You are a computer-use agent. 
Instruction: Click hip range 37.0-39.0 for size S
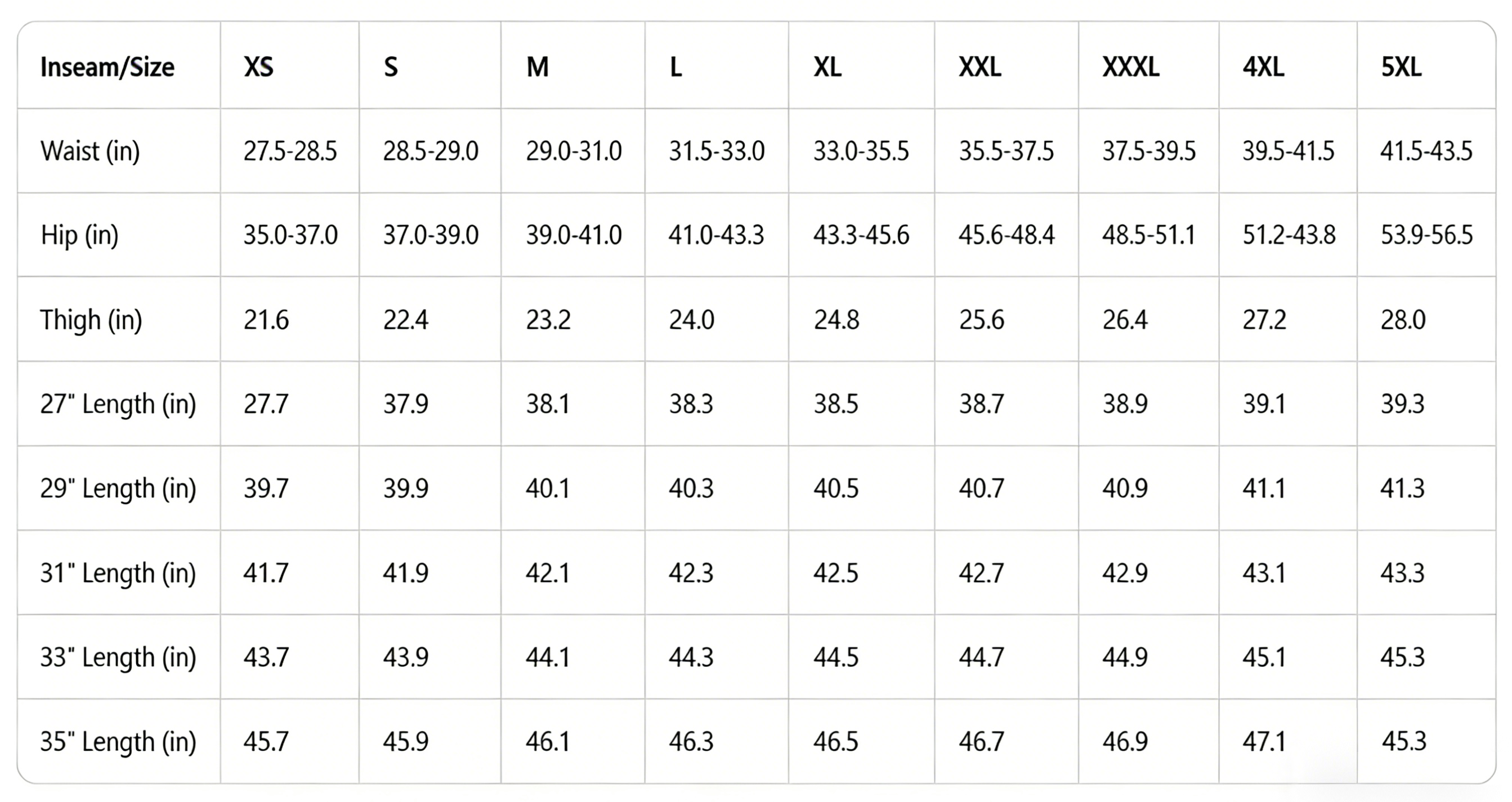tap(431, 235)
